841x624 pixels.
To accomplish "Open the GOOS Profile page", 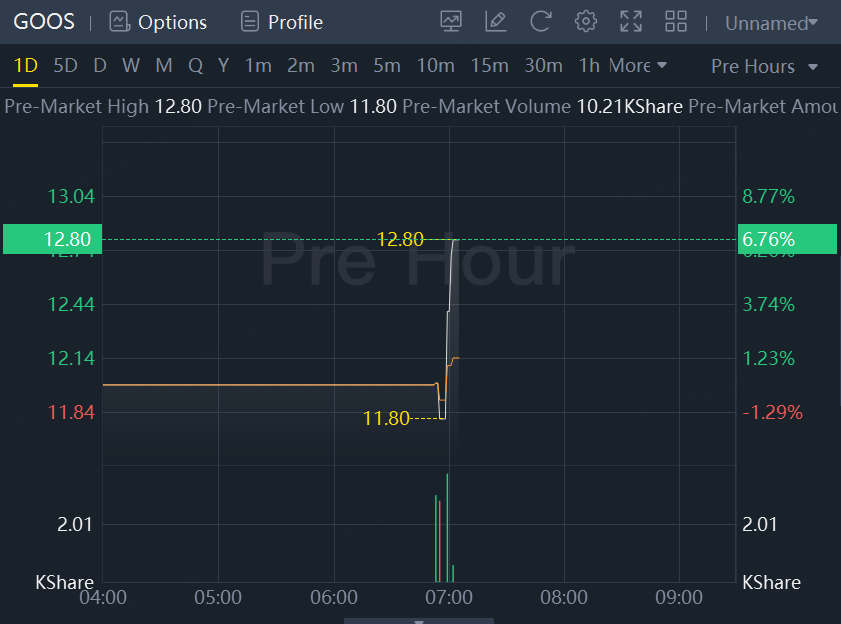I will [282, 22].
